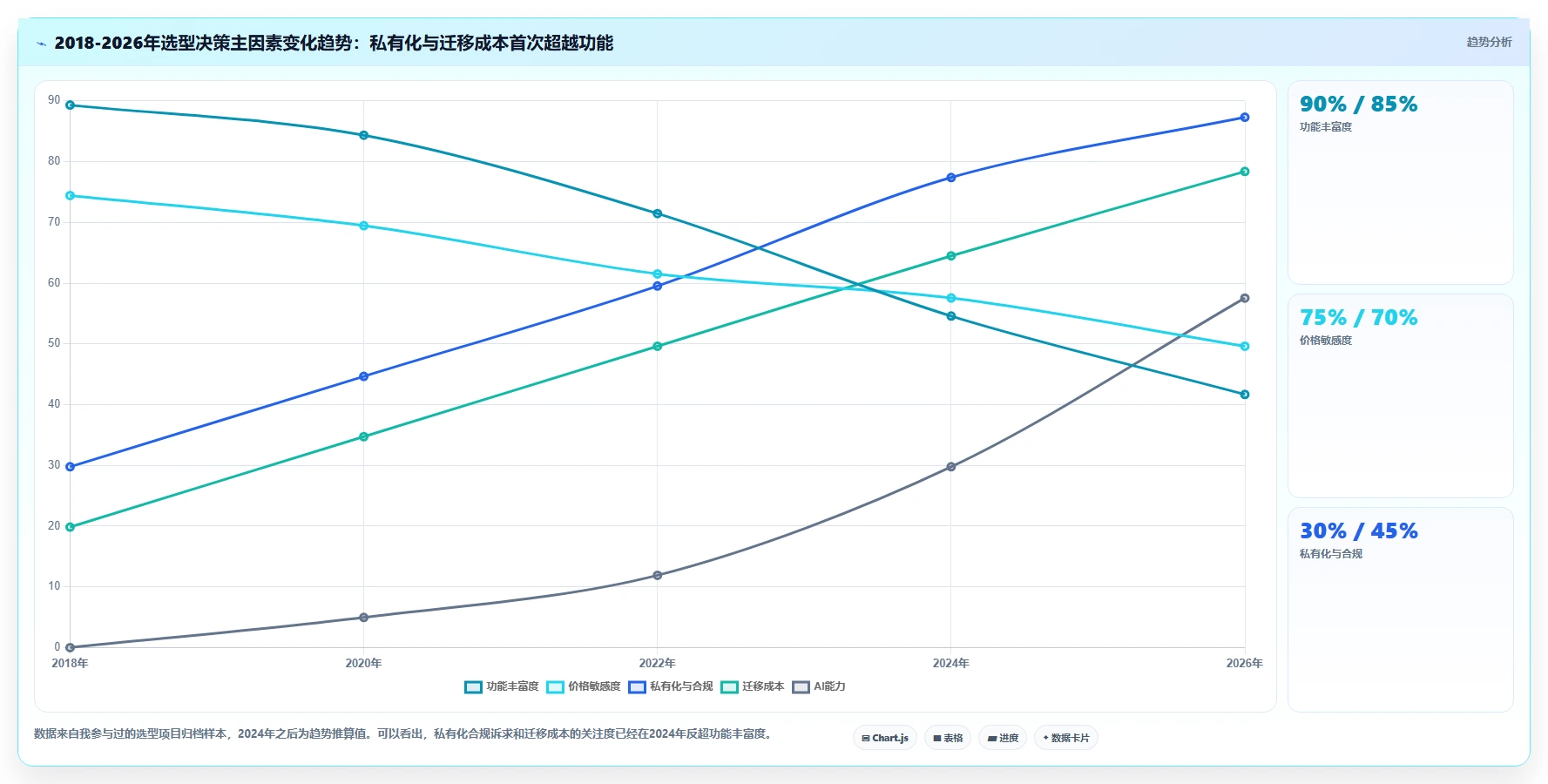Click the 迁移成本 data point at 2018年

[x=71, y=527]
